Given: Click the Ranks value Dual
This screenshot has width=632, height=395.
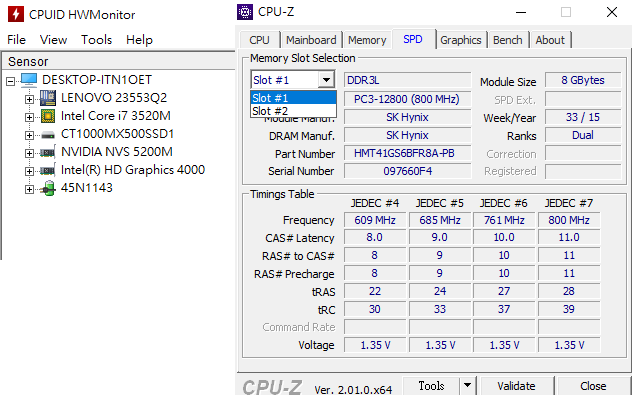Looking at the screenshot, I should [583, 135].
